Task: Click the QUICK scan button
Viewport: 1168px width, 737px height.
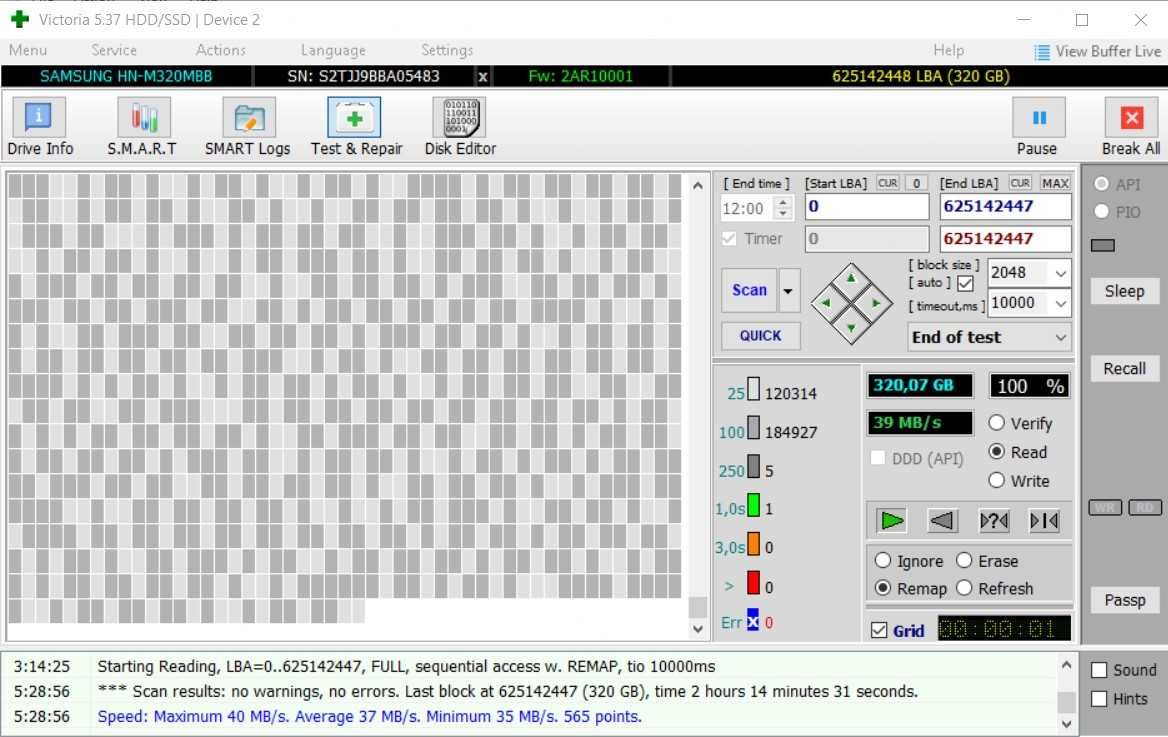Action: (761, 336)
